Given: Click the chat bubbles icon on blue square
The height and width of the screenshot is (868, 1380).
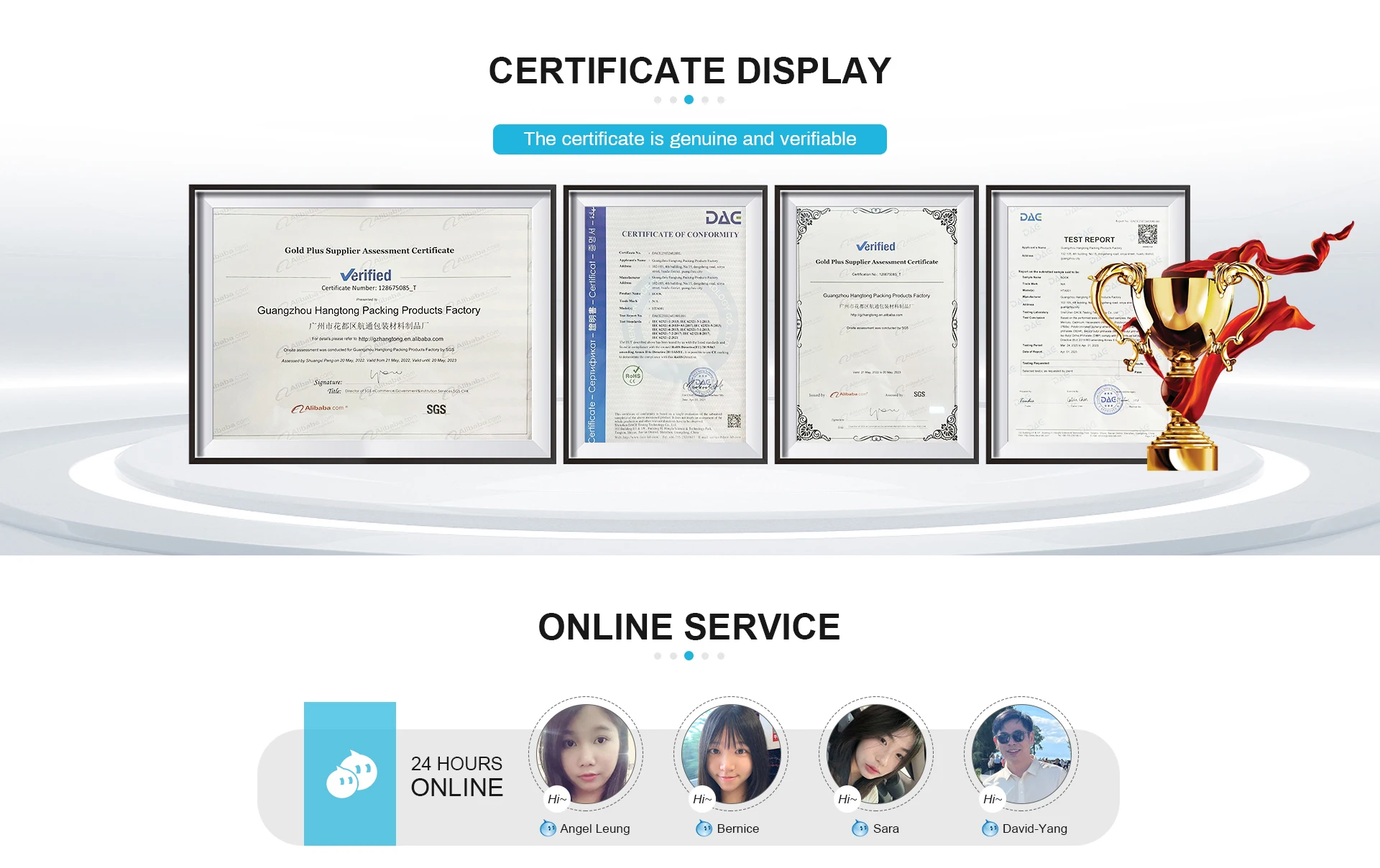Looking at the screenshot, I should point(351,774).
